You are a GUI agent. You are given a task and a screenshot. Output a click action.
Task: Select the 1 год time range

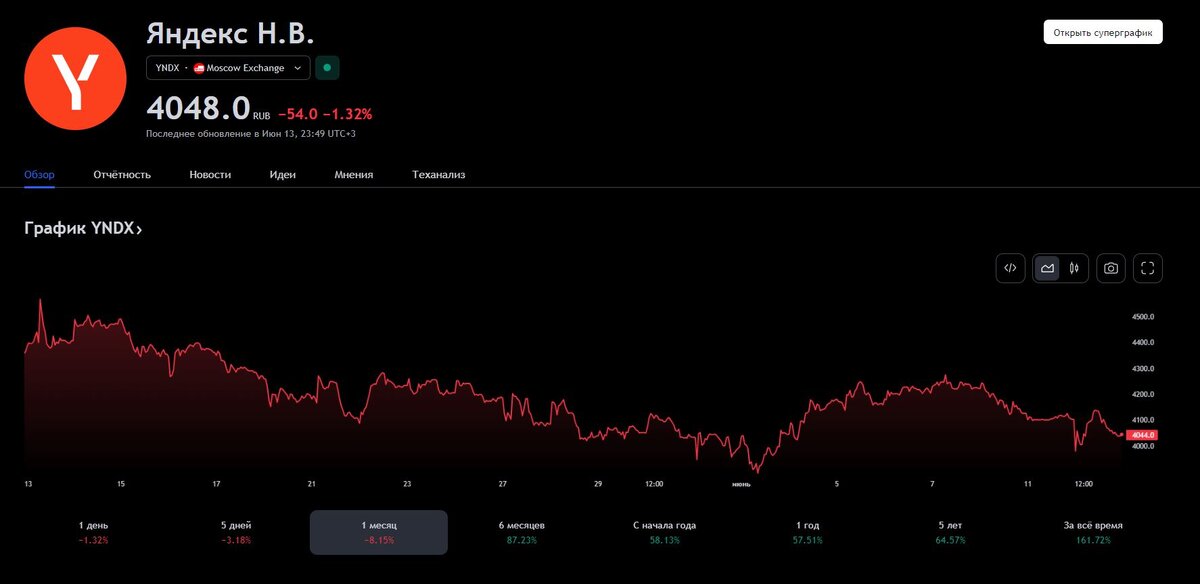(x=807, y=532)
